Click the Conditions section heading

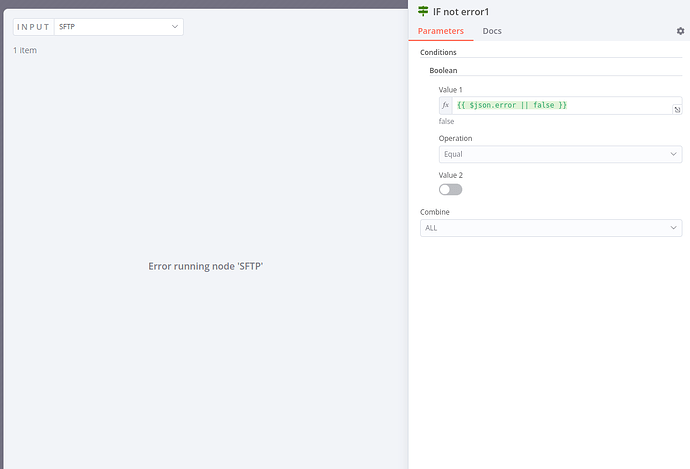pos(438,52)
